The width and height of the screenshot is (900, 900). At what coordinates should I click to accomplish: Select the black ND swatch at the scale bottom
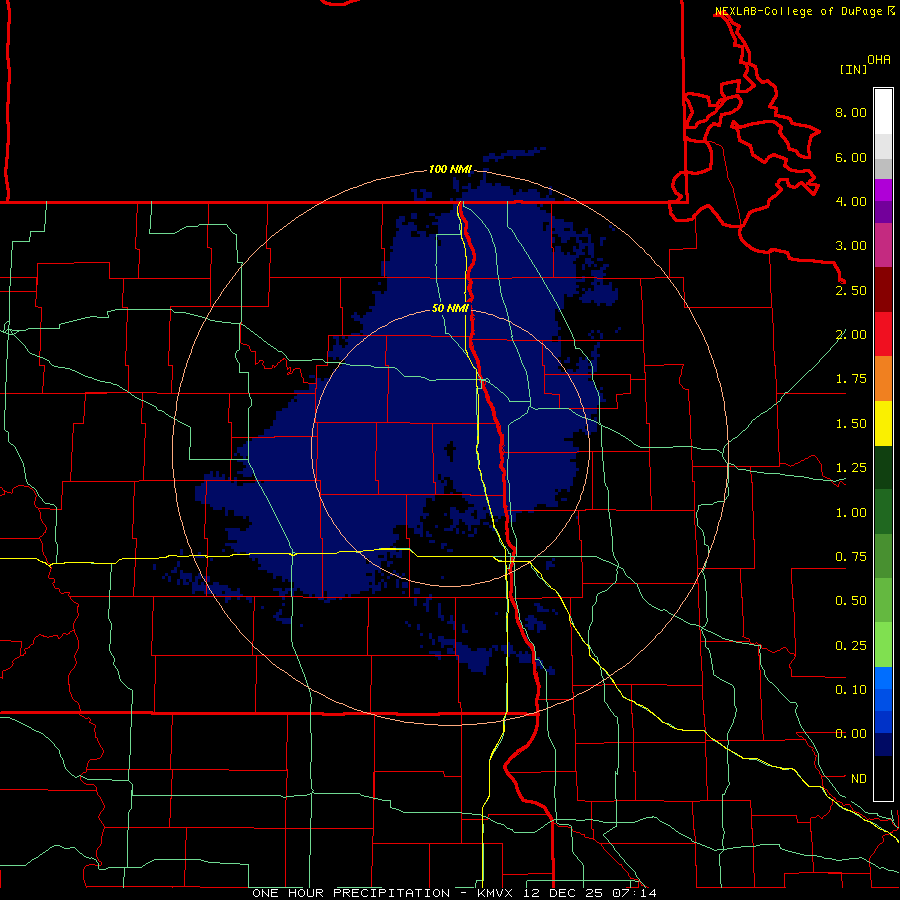tap(883, 778)
